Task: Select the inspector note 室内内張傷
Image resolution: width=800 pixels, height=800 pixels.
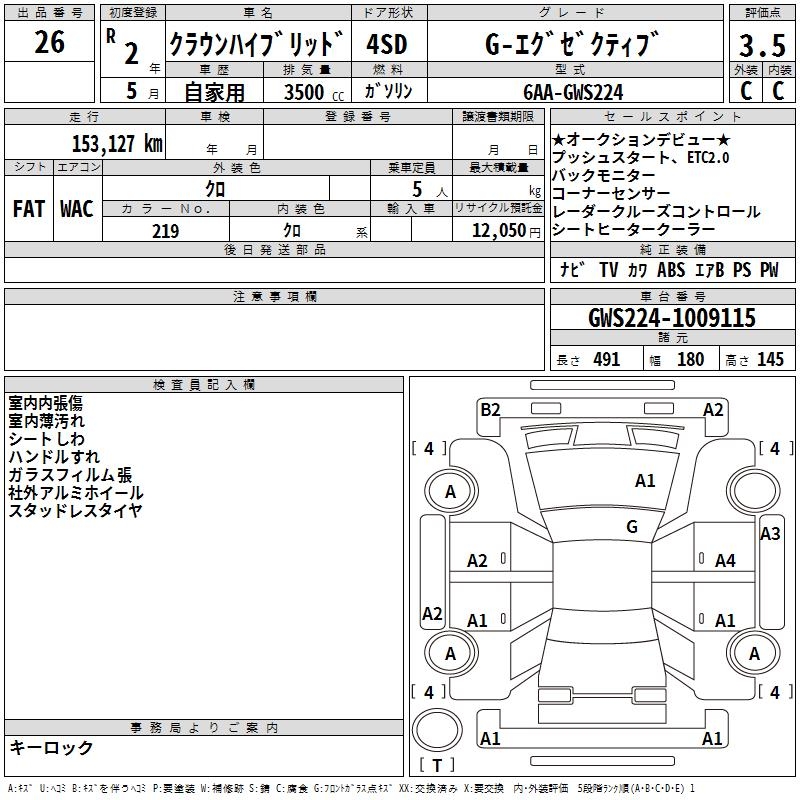Action: coord(45,403)
